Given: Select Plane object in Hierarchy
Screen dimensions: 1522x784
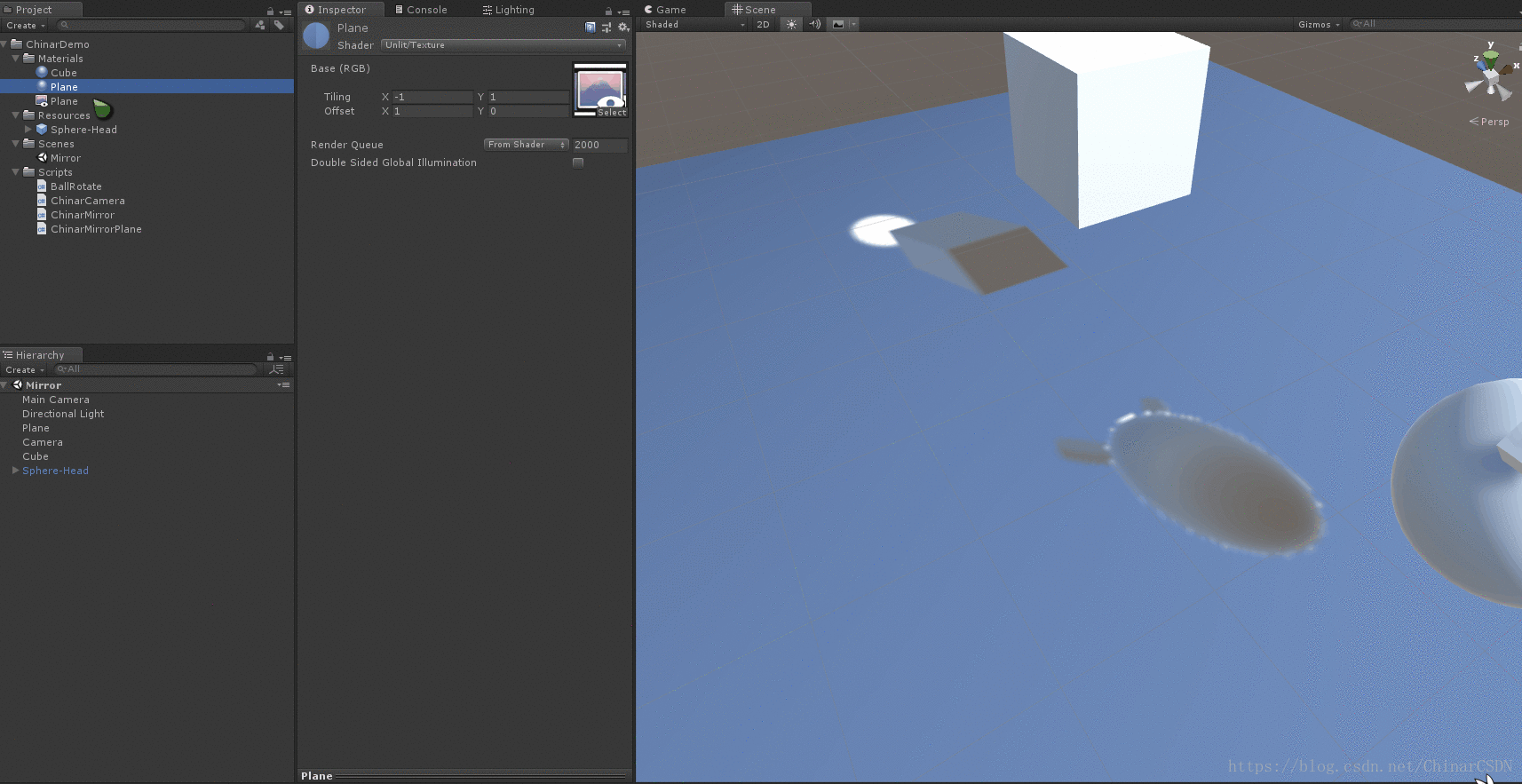Looking at the screenshot, I should [36, 428].
